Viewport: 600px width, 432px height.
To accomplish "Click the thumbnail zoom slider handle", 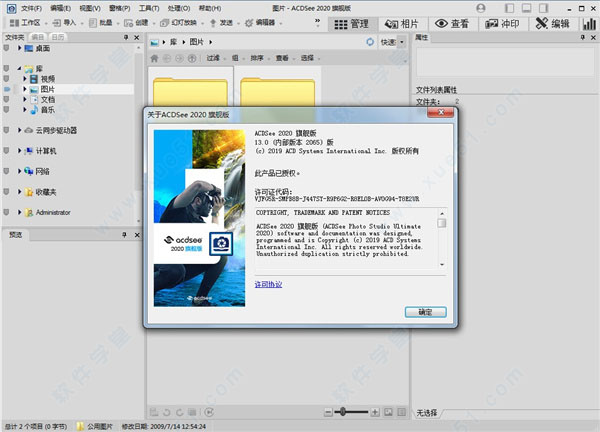I will (343, 412).
